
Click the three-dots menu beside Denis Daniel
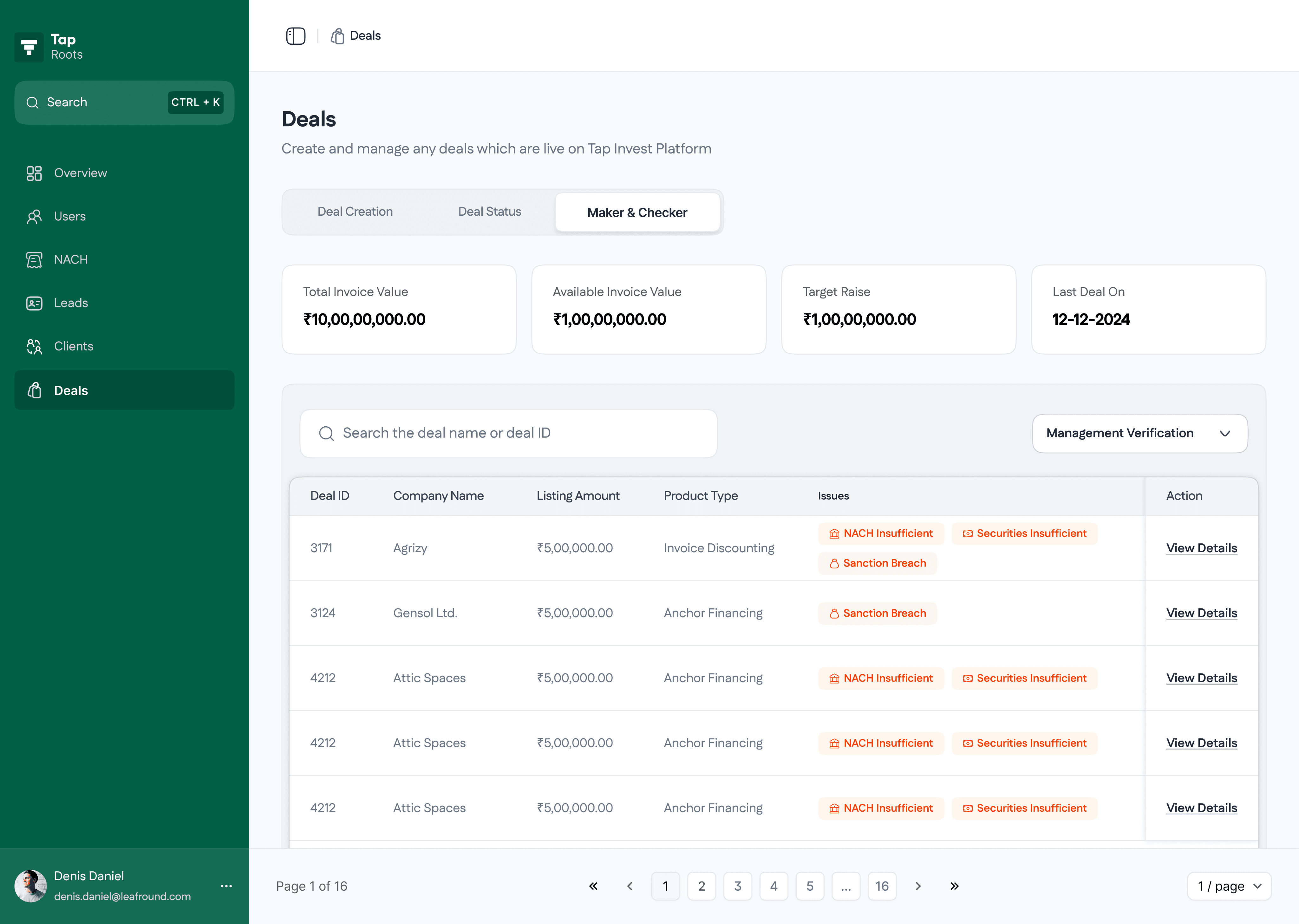[226, 886]
